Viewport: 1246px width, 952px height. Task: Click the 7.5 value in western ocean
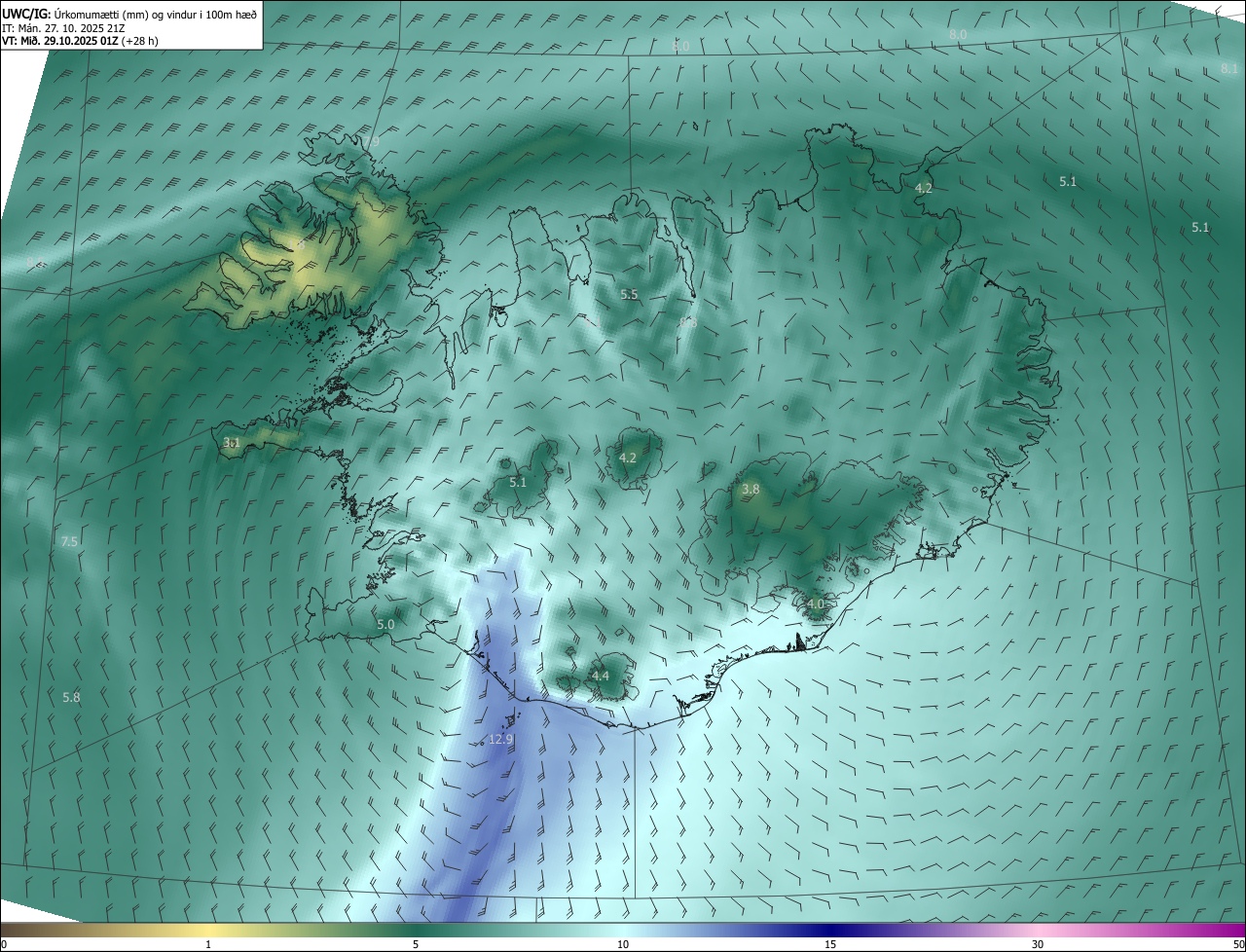(x=69, y=542)
